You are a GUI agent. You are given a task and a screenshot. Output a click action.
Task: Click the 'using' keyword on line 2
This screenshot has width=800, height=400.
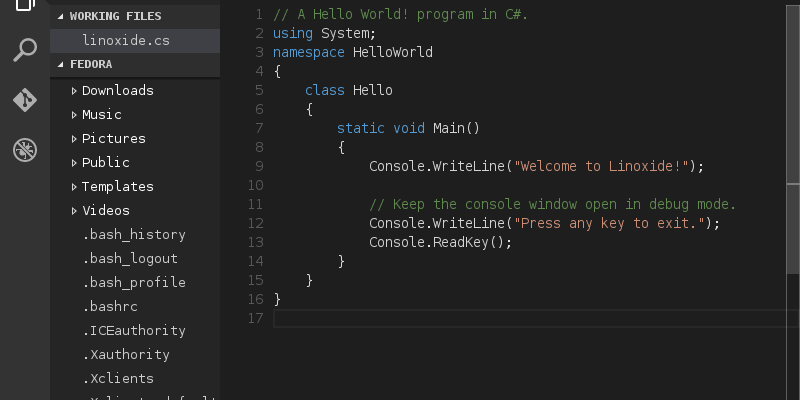pos(293,34)
